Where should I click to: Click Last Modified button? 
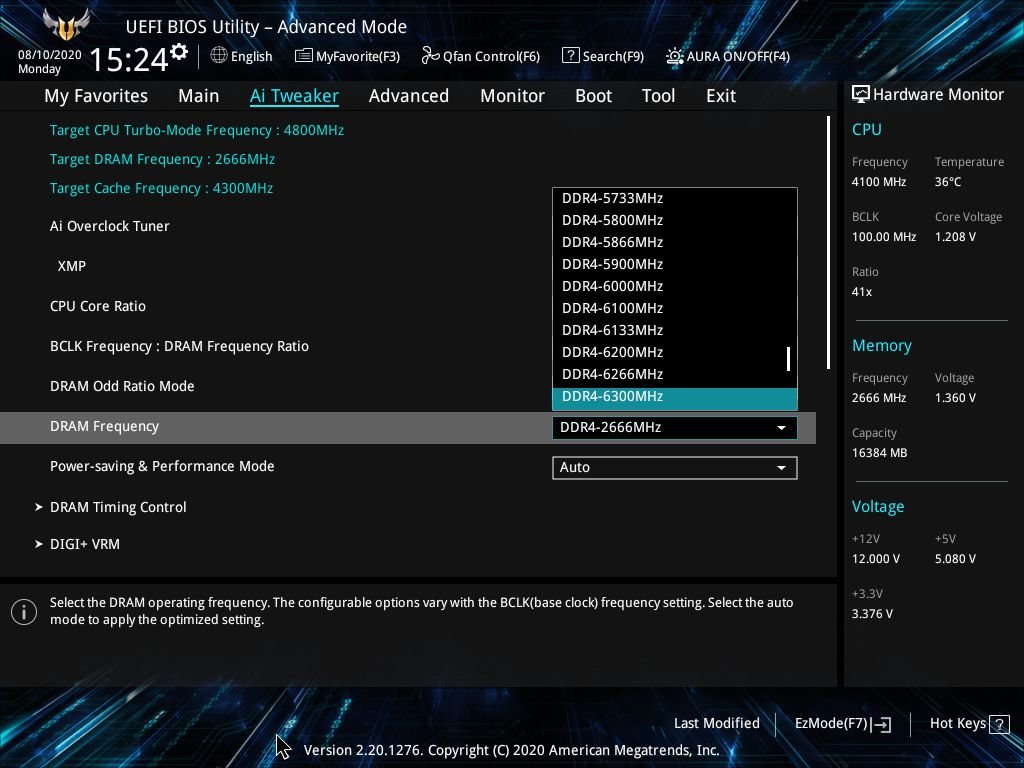coord(716,724)
